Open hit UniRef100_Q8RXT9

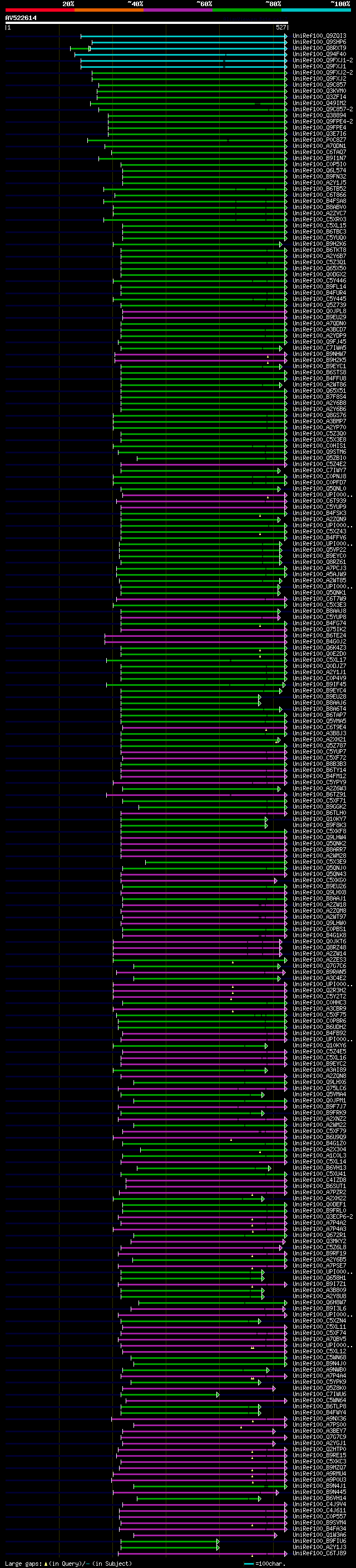tap(319, 48)
